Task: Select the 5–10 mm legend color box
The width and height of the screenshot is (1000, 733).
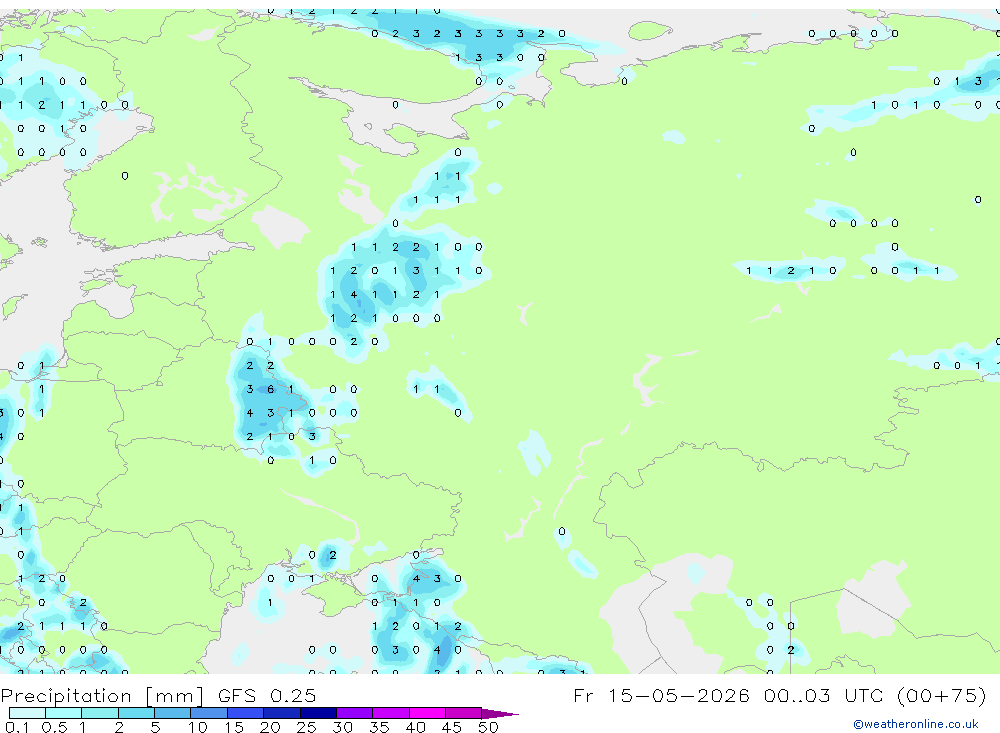Action: click(172, 713)
